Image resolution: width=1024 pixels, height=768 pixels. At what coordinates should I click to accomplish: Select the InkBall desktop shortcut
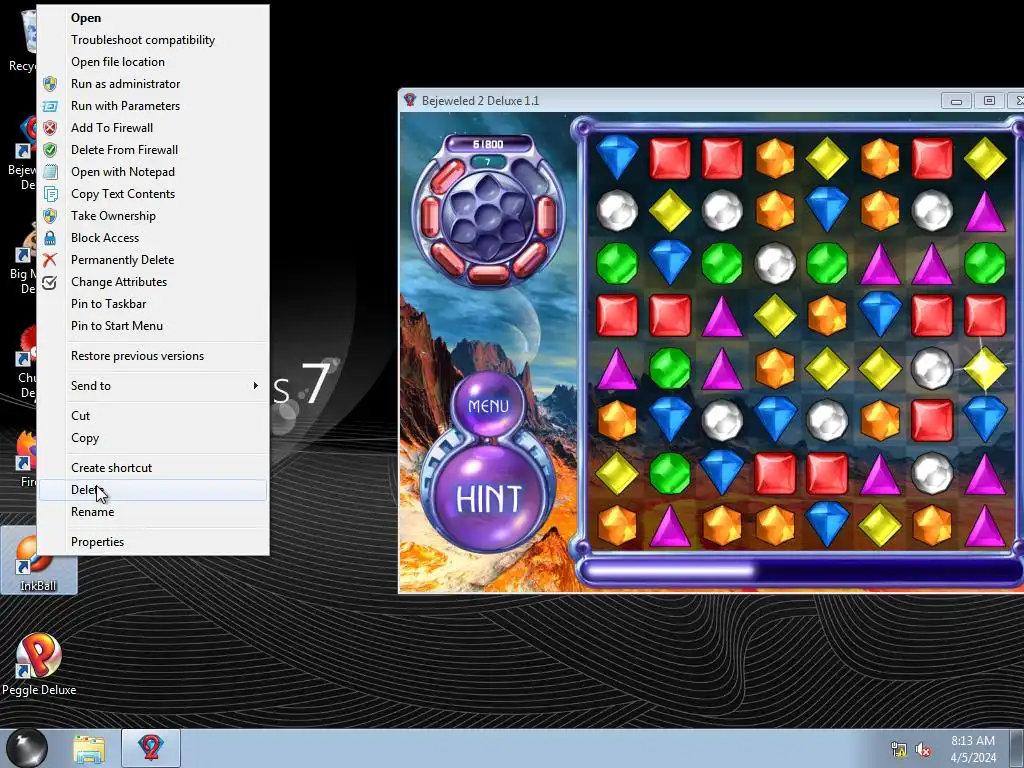38,561
